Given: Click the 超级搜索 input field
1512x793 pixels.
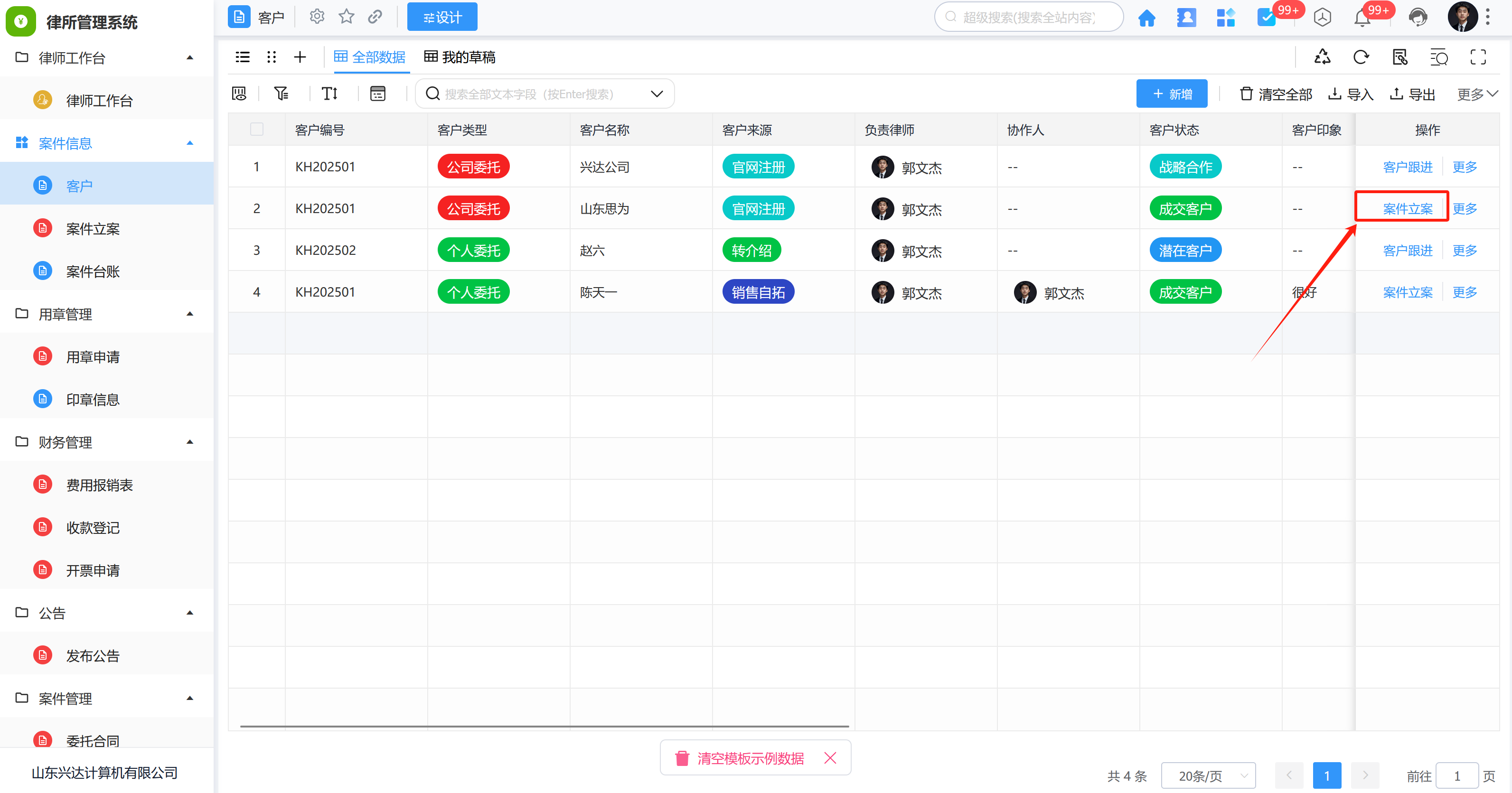Looking at the screenshot, I should tap(1028, 18).
